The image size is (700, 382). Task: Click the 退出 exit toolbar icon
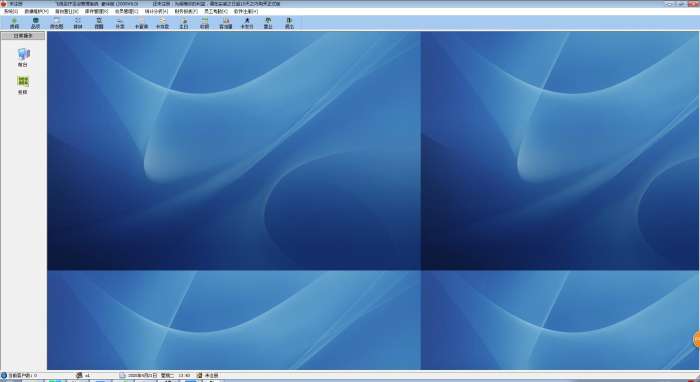coord(289,23)
